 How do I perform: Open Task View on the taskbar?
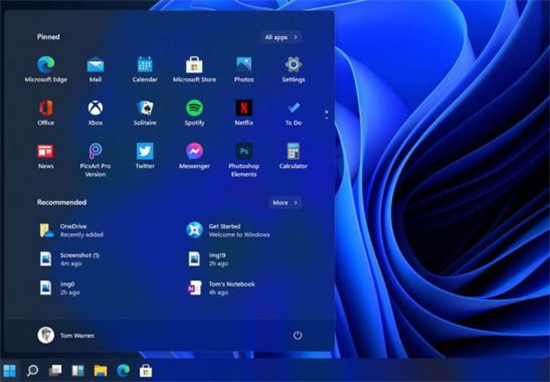coord(55,370)
